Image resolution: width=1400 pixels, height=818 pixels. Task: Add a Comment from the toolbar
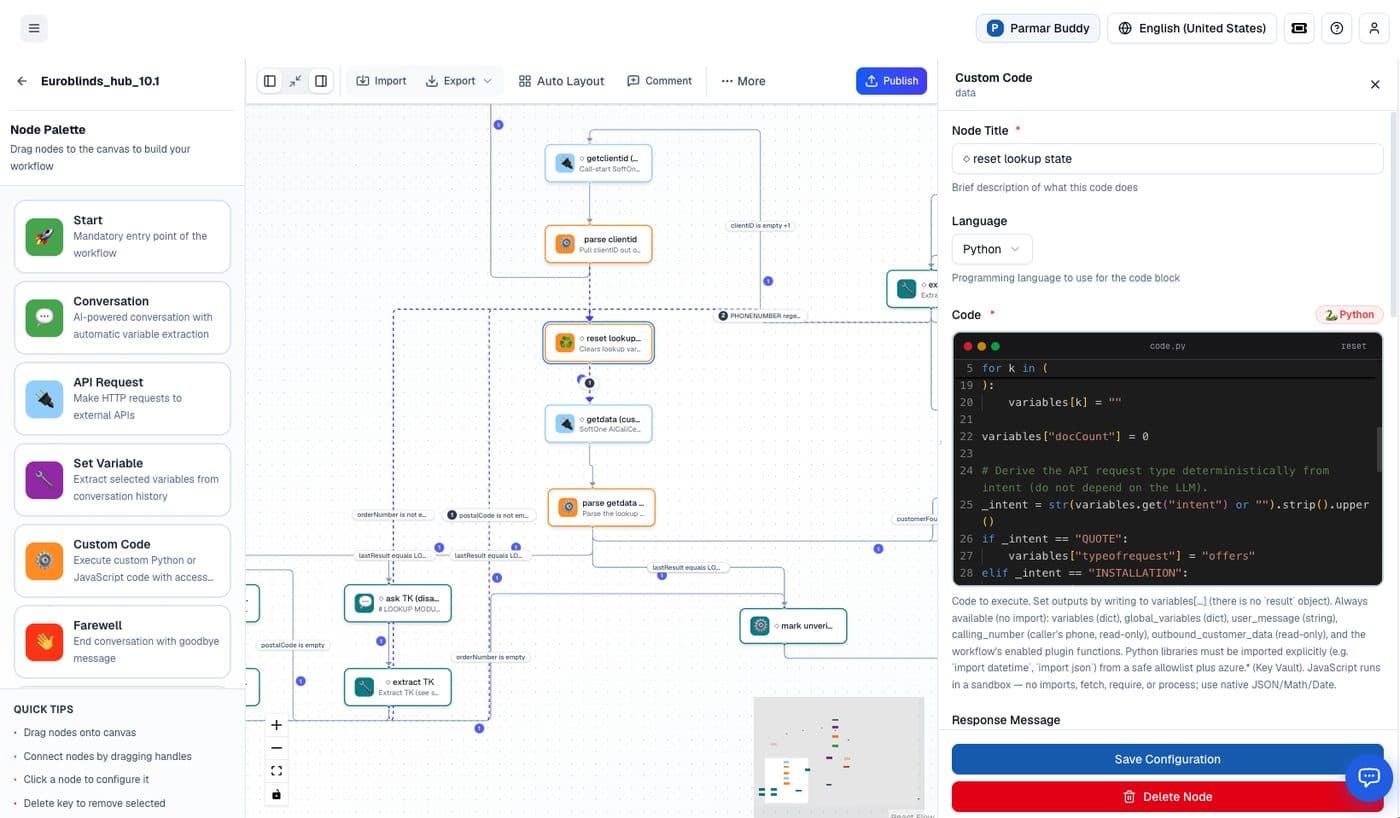coord(659,81)
